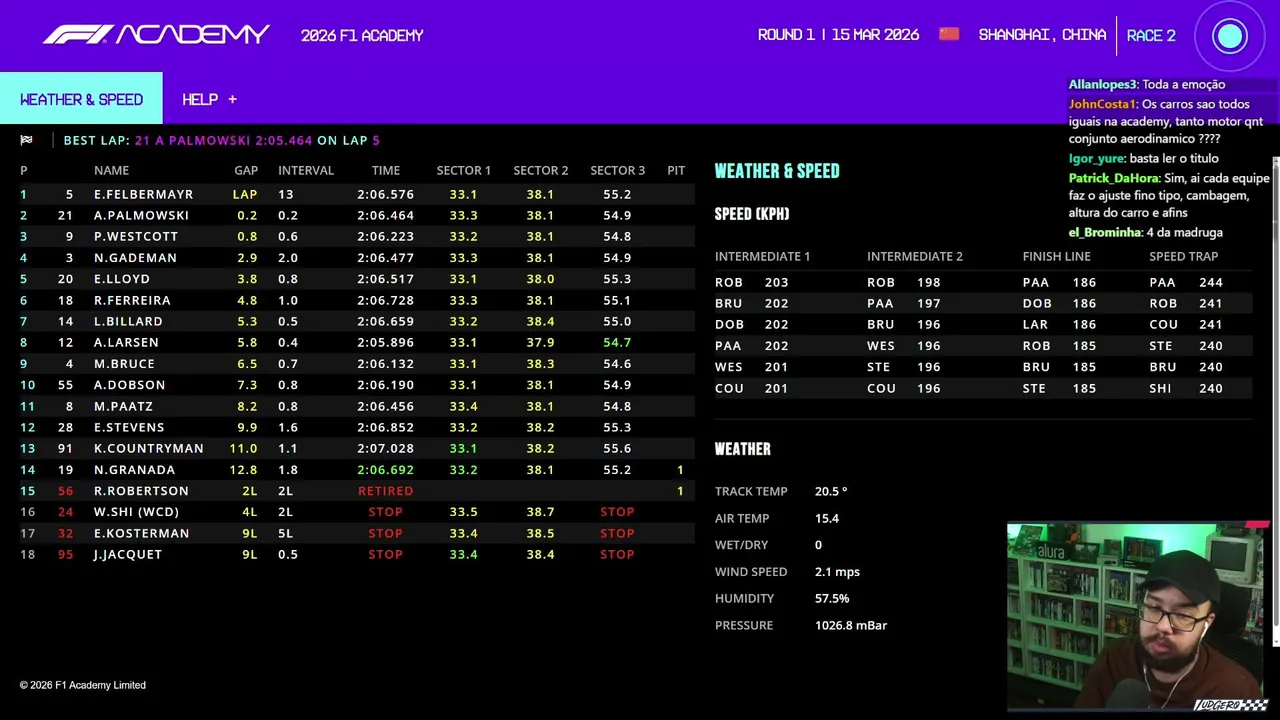This screenshot has width=1280, height=720.
Task: Select driver A.Larsen in the table
Action: coord(126,342)
